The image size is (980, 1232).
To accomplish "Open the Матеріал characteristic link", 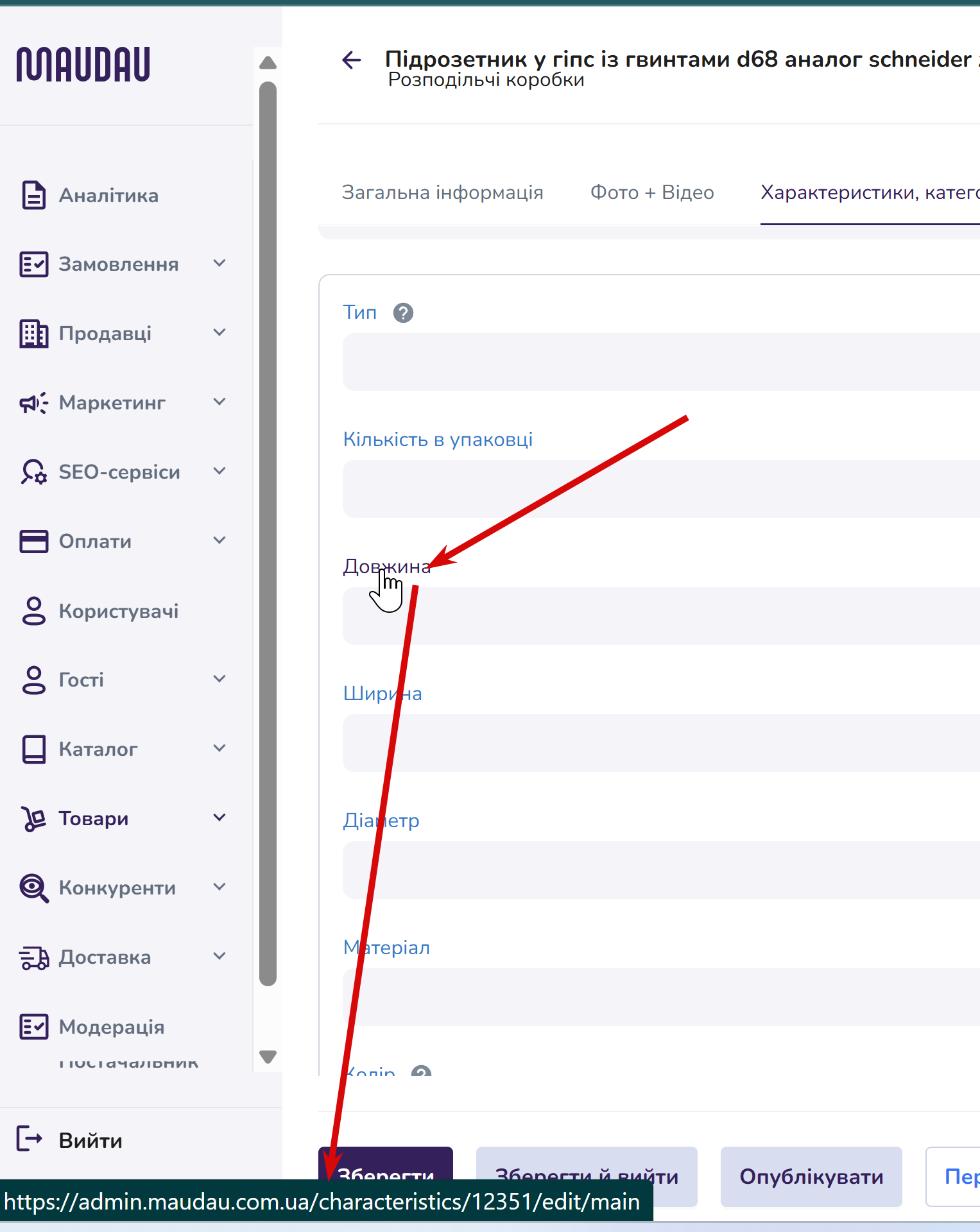I will [x=386, y=948].
